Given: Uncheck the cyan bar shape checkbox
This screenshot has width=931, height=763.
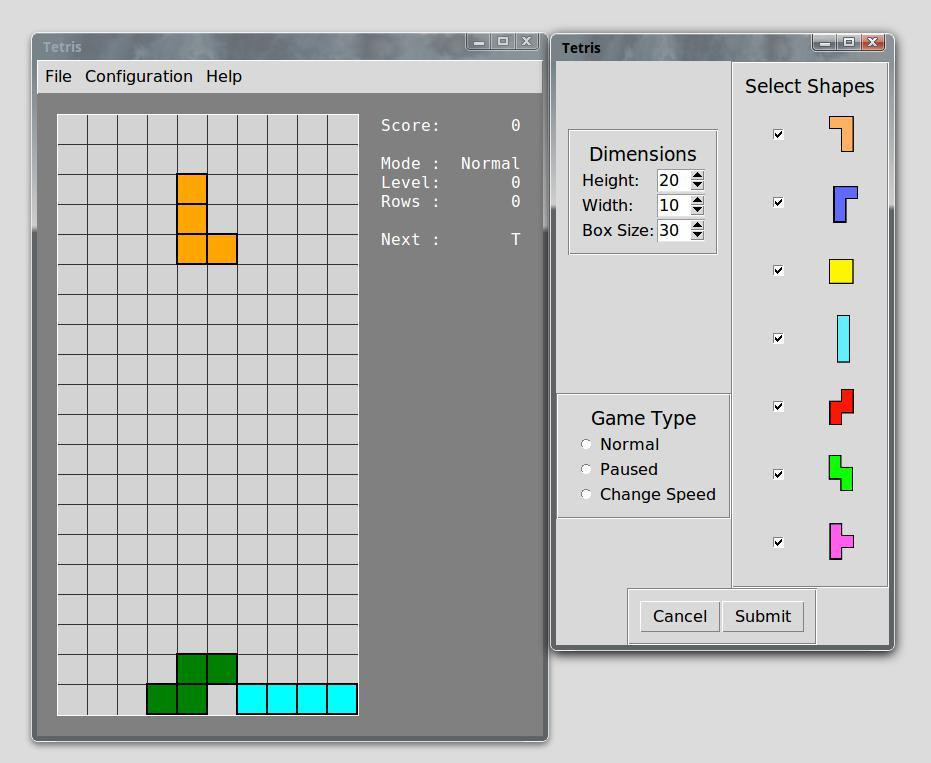Looking at the screenshot, I should [x=778, y=338].
